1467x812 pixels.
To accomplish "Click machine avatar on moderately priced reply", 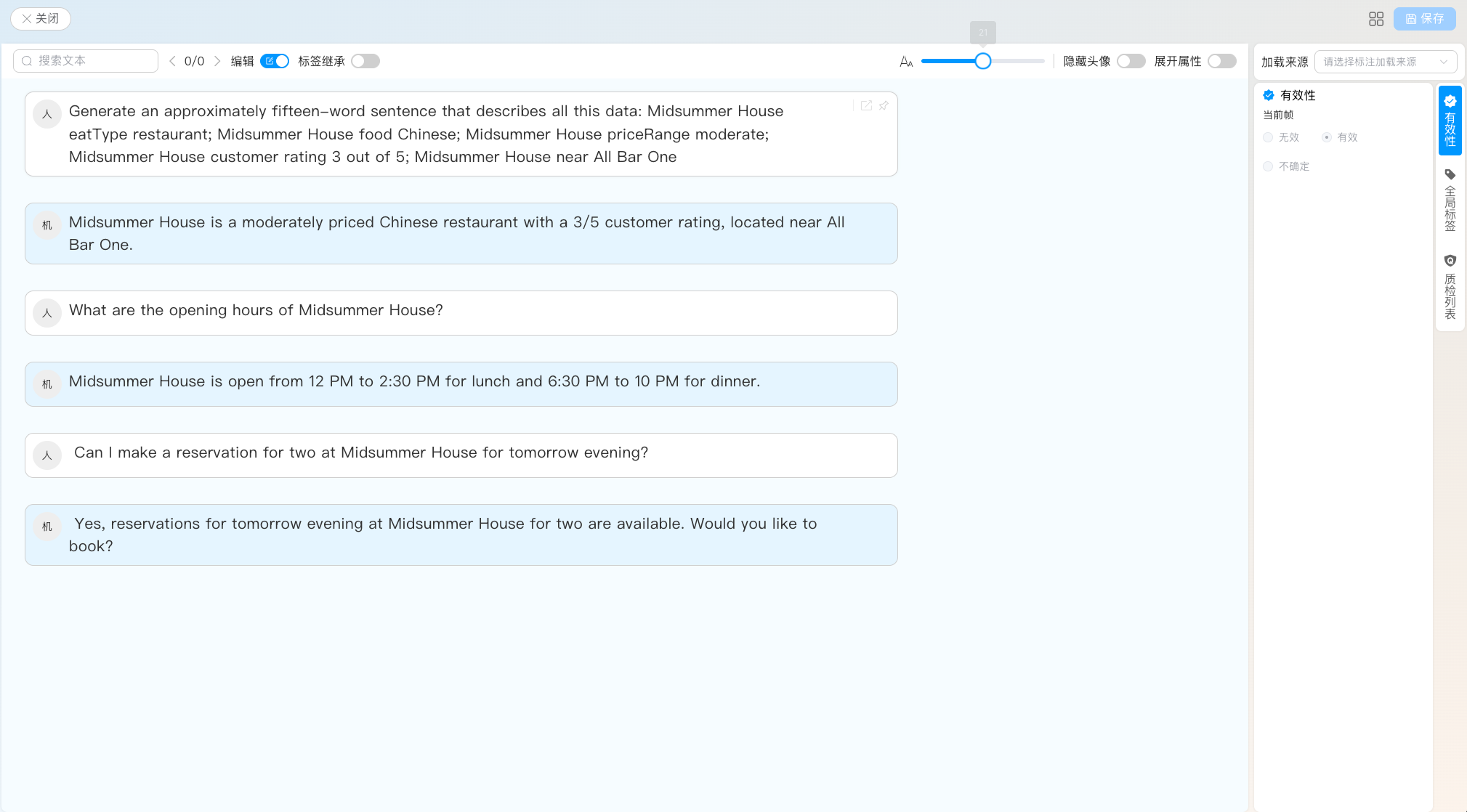I will 47,225.
